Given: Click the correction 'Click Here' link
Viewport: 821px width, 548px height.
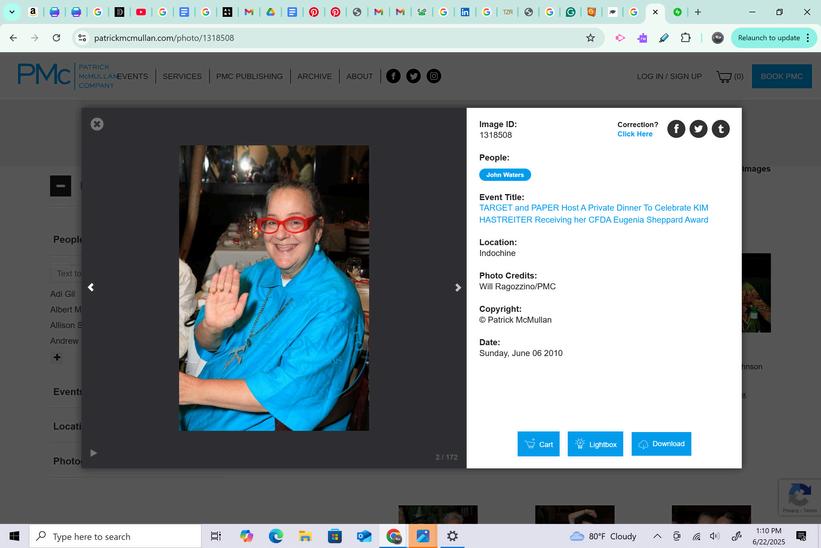Looking at the screenshot, I should 635,134.
